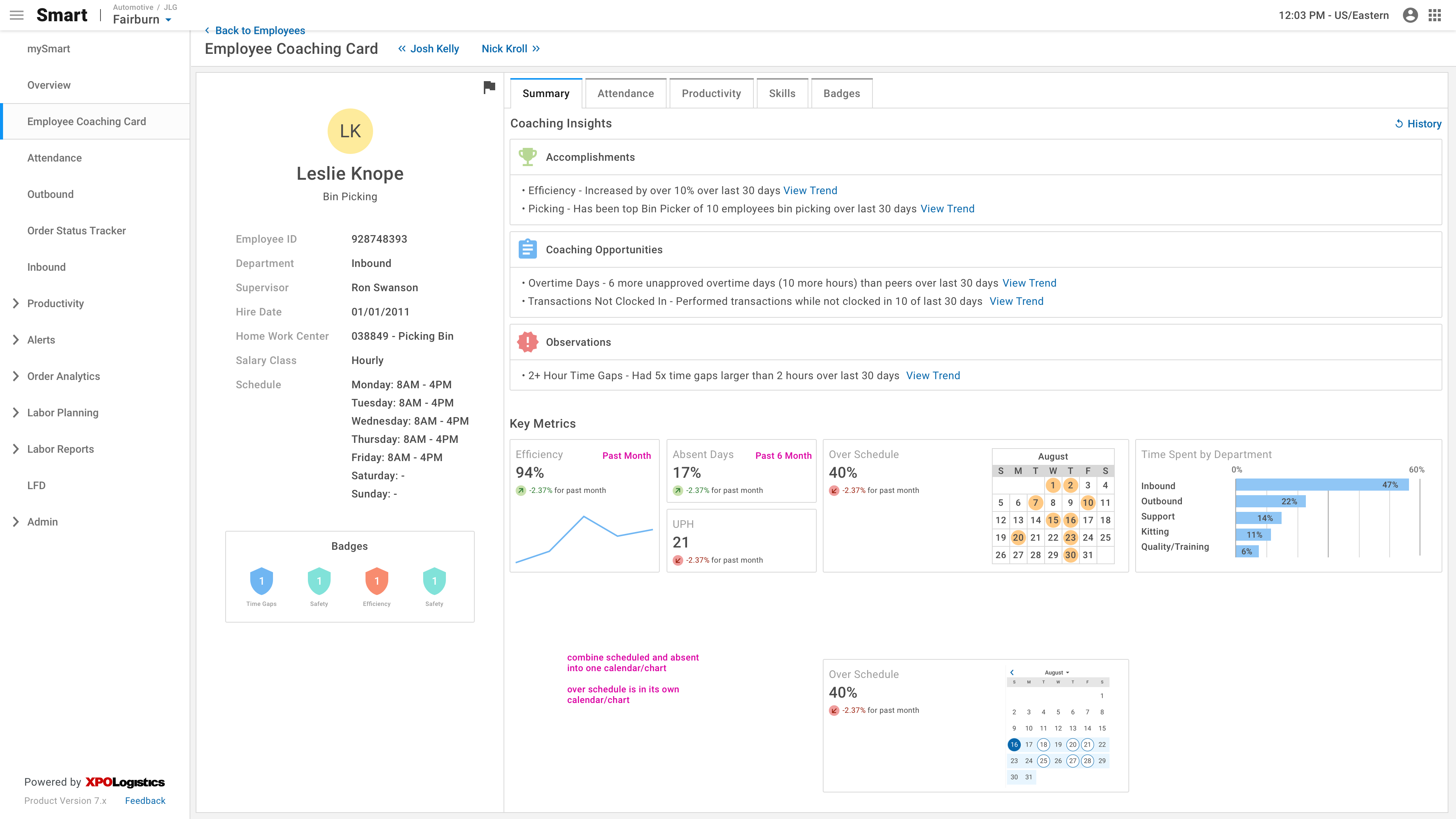1456x819 pixels.
Task: Open the hamburger menu icon
Action: pos(17,15)
